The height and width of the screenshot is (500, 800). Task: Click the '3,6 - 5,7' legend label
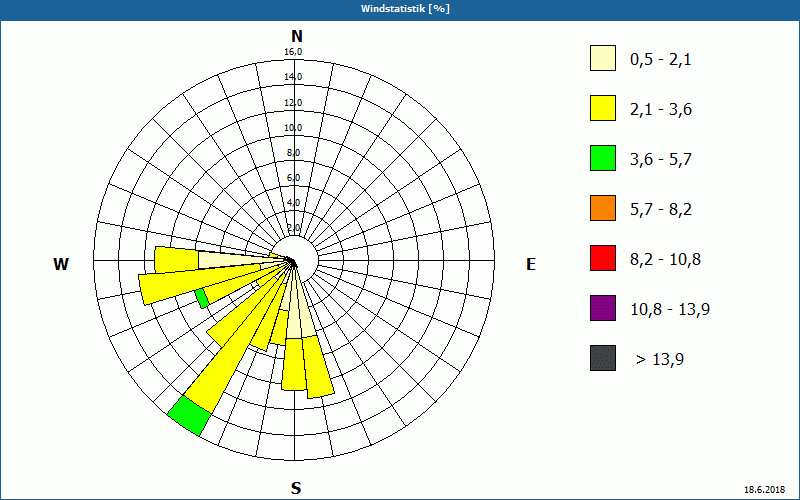pyautogui.click(x=661, y=160)
